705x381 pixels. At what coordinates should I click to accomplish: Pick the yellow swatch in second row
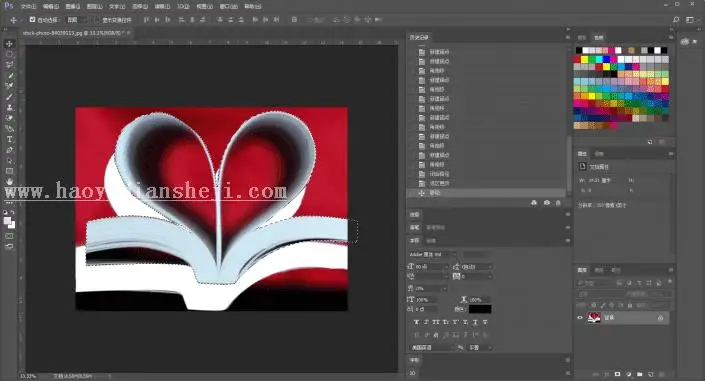point(585,59)
